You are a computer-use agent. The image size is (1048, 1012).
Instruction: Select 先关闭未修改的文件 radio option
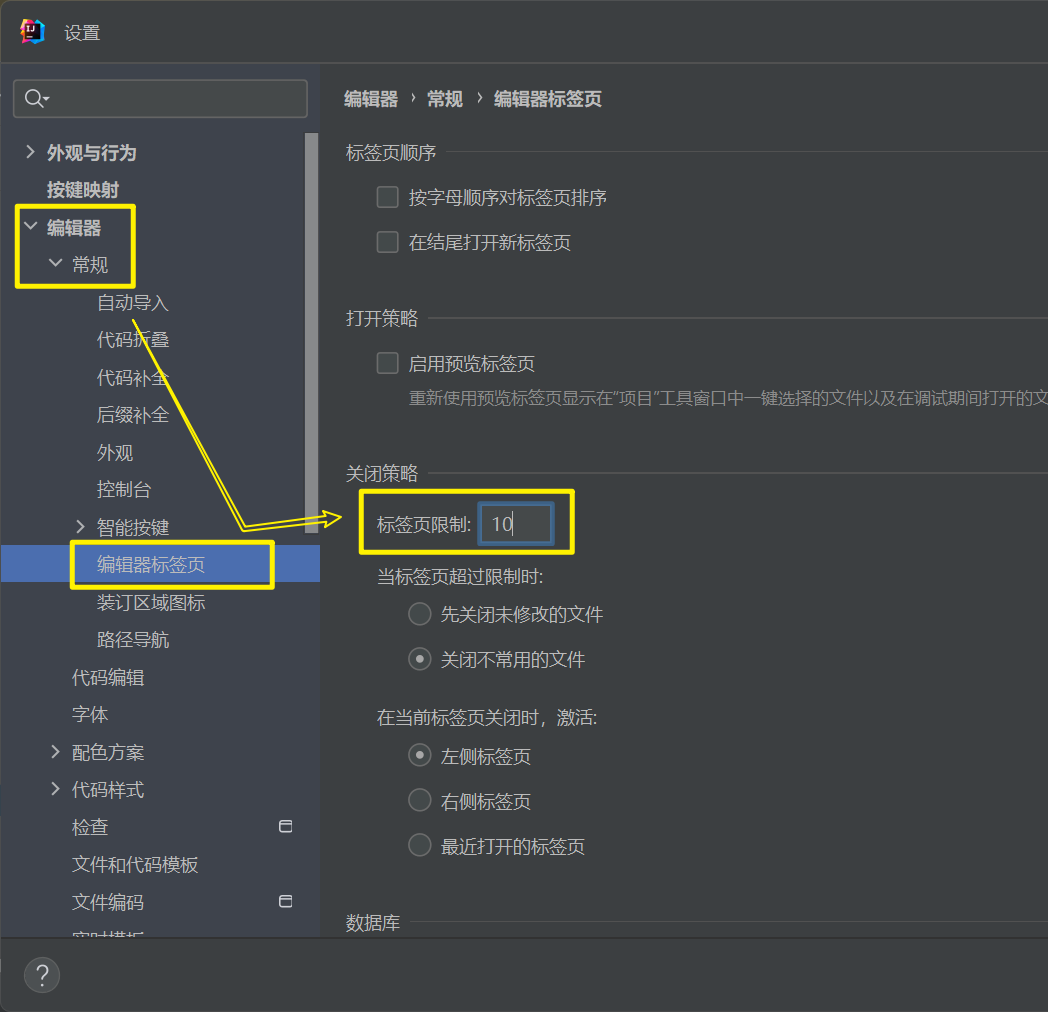pos(420,614)
